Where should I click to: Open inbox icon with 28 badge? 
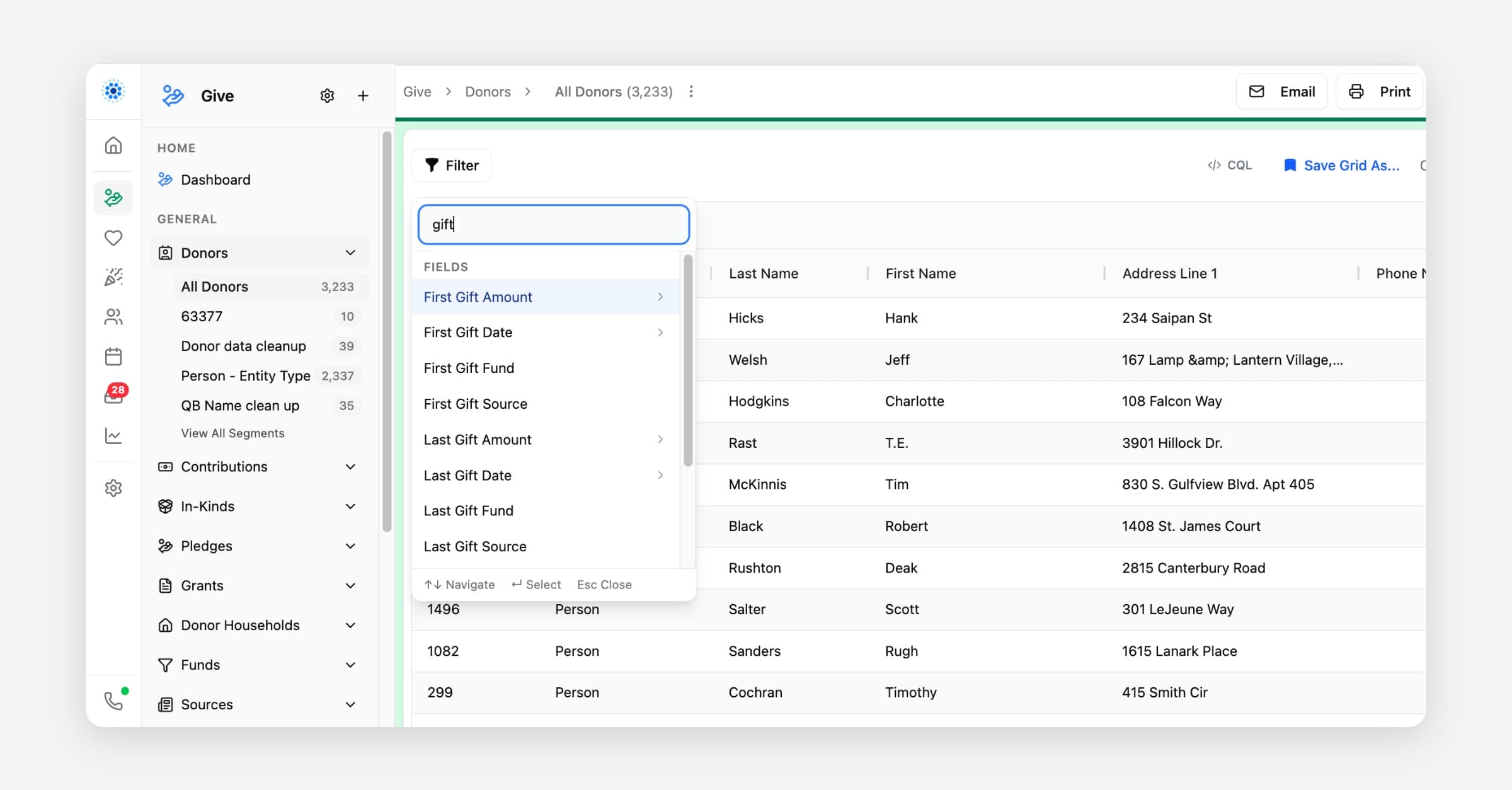coord(114,394)
